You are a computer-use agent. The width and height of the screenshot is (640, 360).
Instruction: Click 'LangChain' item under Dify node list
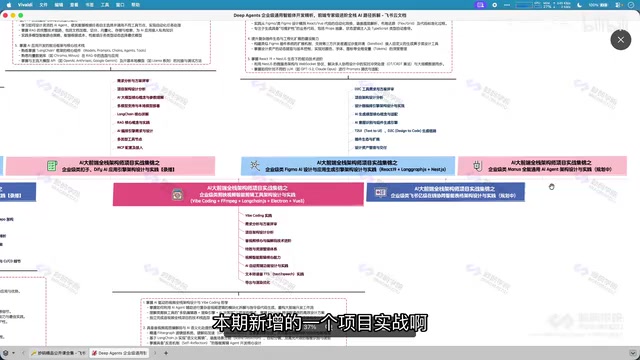[x=133, y=114]
